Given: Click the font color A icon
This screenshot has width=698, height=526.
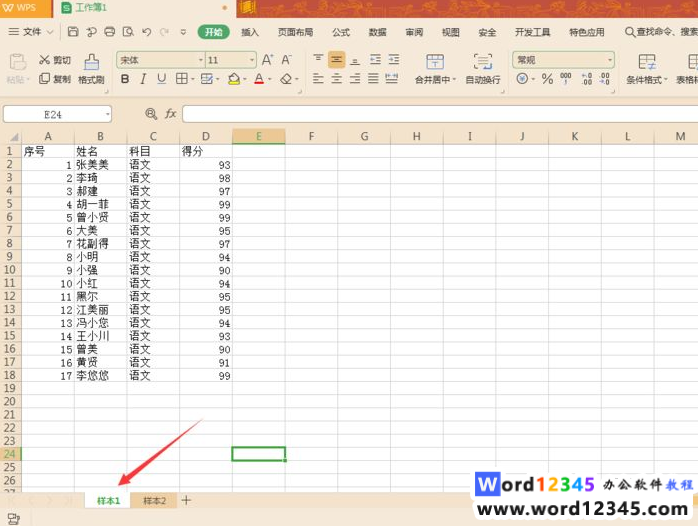Looking at the screenshot, I should [259, 79].
